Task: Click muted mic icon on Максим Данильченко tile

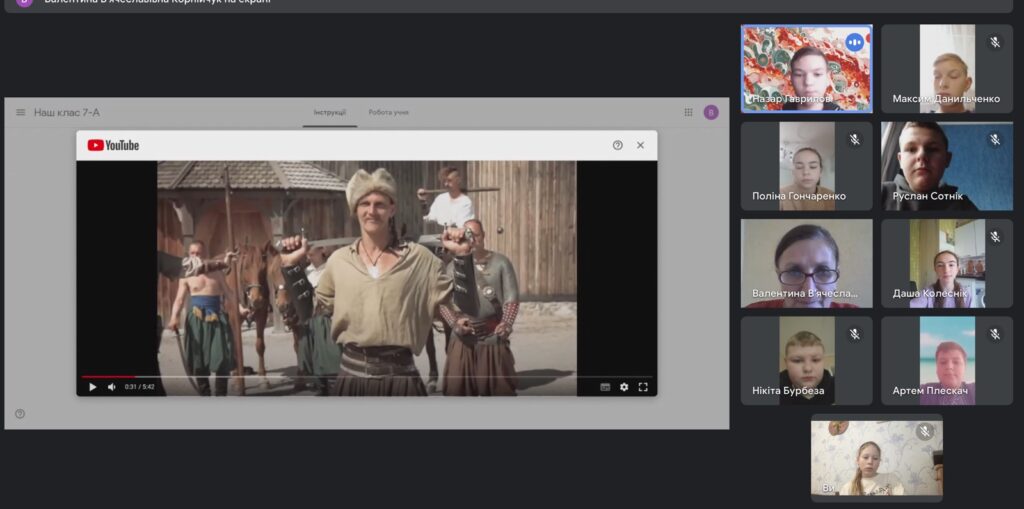Action: [x=995, y=42]
